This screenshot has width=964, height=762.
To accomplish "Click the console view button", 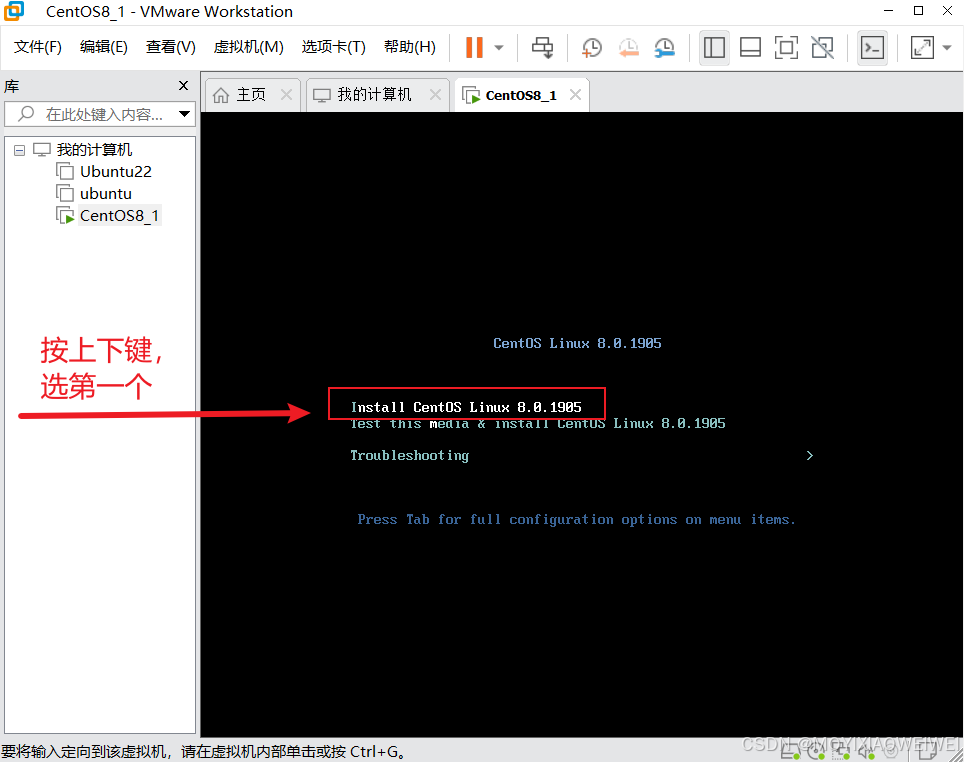I will click(872, 47).
